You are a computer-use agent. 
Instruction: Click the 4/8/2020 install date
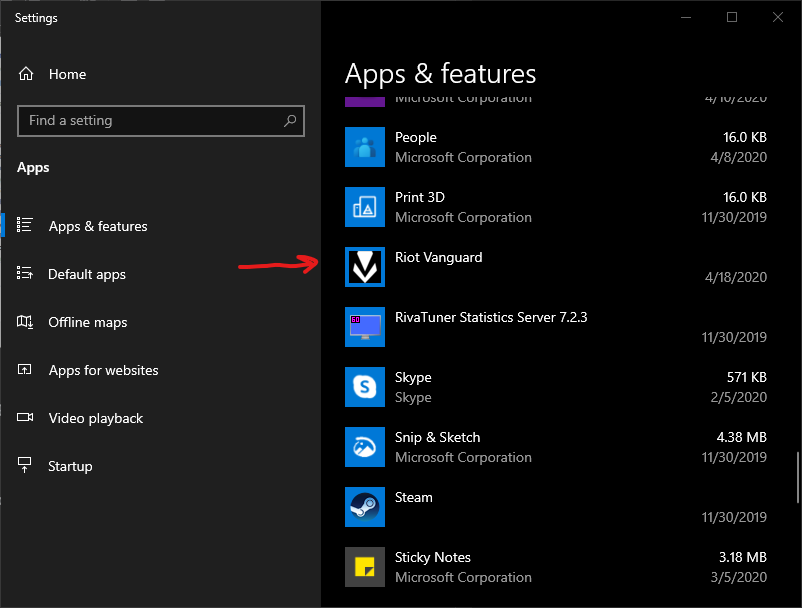pos(739,157)
